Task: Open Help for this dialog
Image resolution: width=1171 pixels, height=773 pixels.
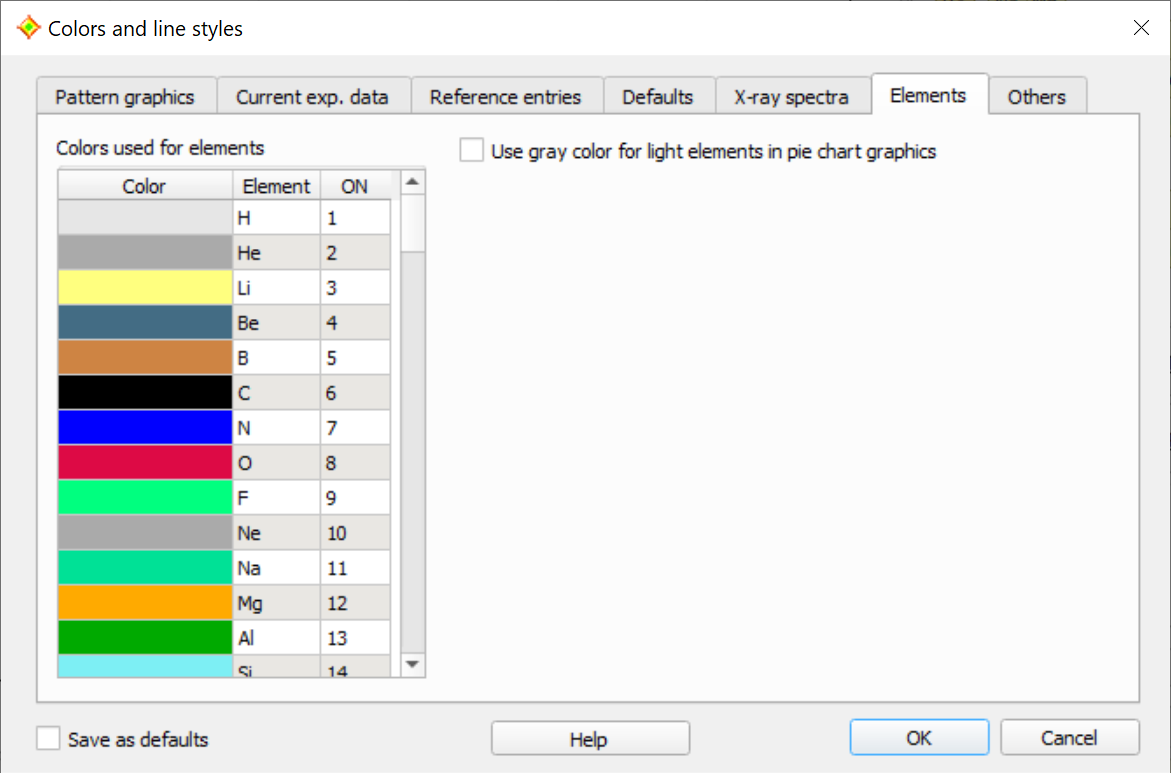Action: (589, 739)
